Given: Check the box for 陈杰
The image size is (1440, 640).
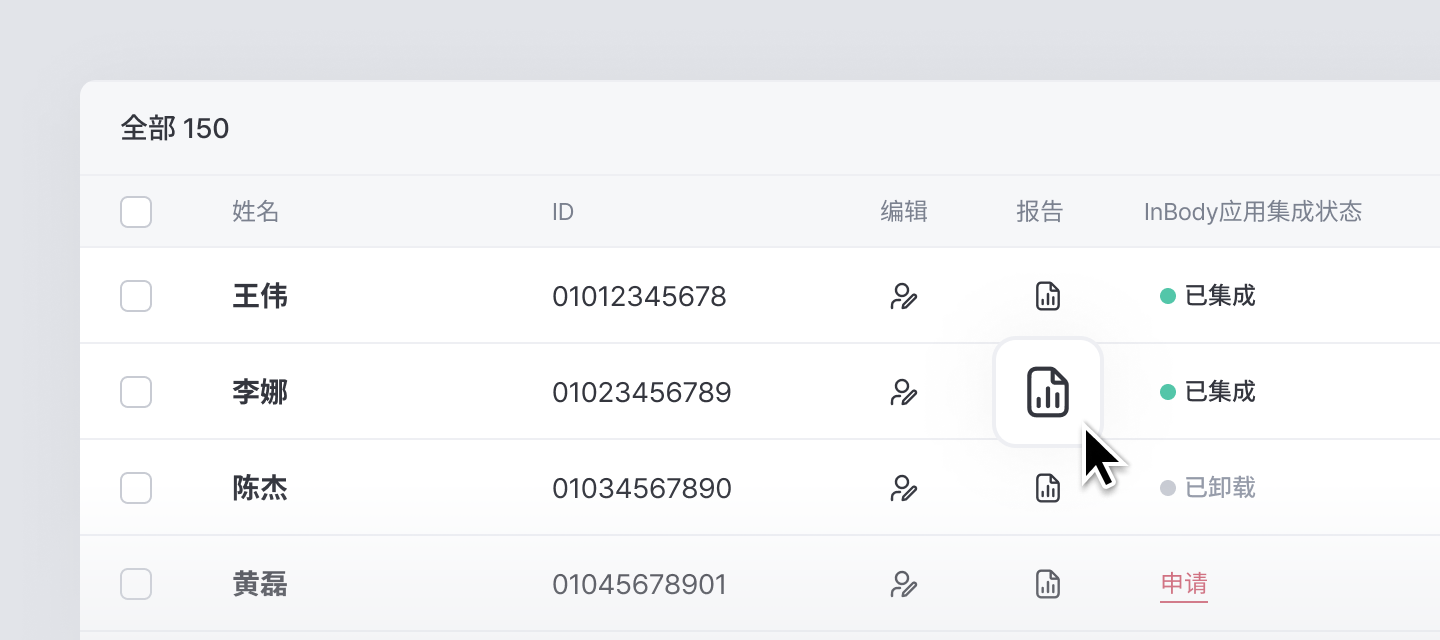Looking at the screenshot, I should coord(136,488).
